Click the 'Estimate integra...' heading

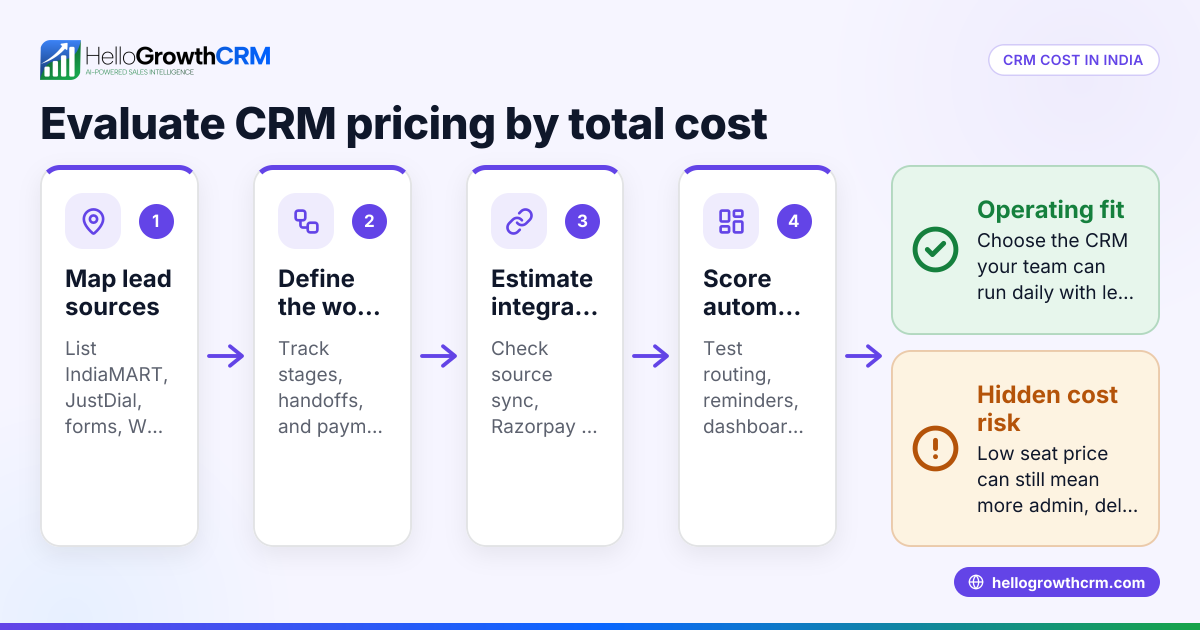(543, 293)
